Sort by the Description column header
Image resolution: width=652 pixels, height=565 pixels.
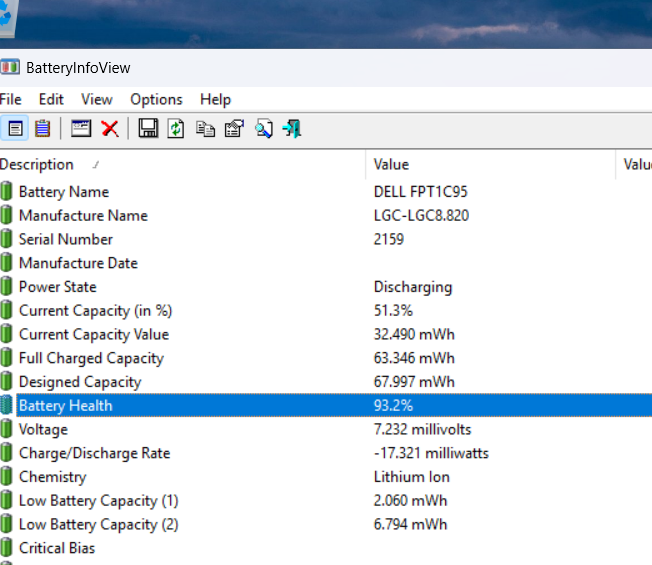point(183,165)
